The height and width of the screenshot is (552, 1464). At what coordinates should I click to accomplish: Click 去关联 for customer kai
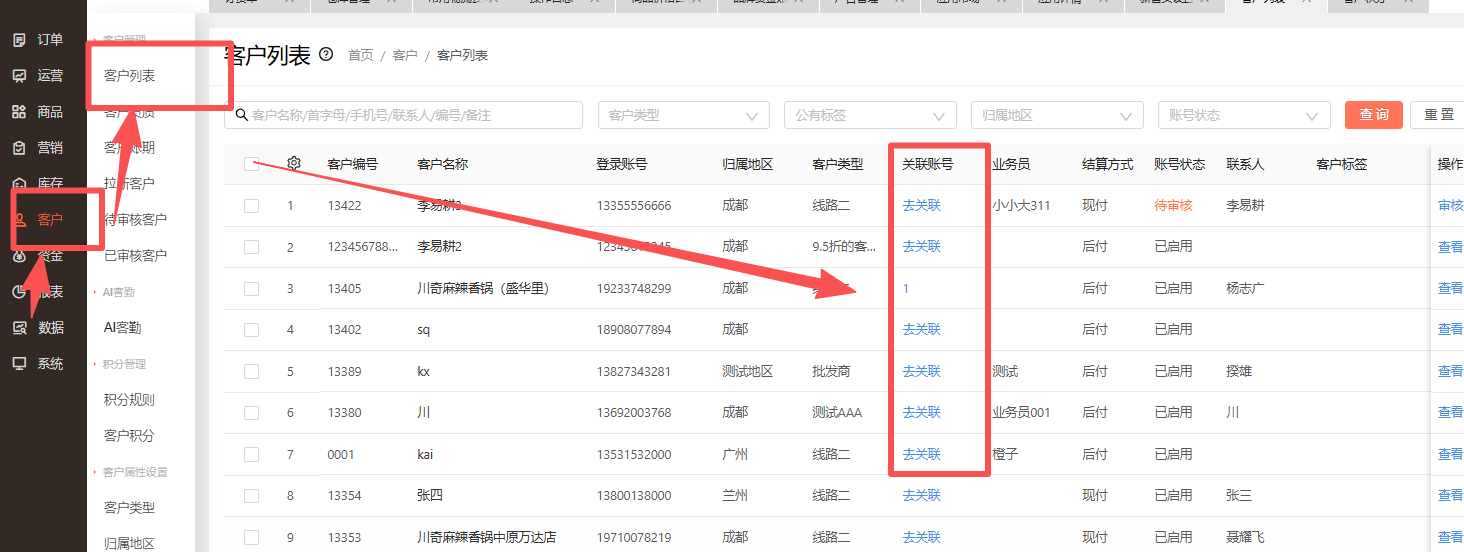pos(922,455)
